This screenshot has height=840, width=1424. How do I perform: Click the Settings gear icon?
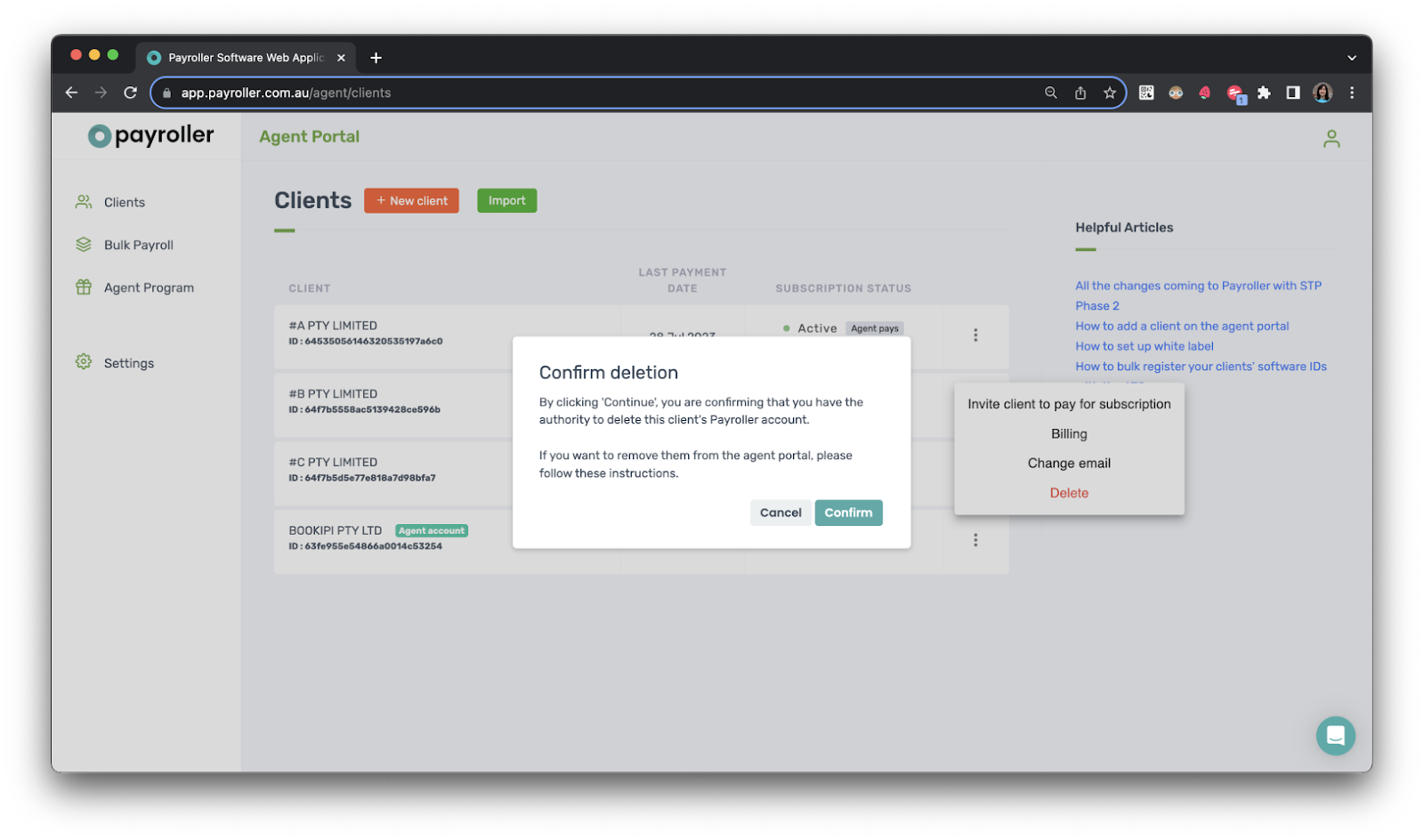click(x=84, y=362)
